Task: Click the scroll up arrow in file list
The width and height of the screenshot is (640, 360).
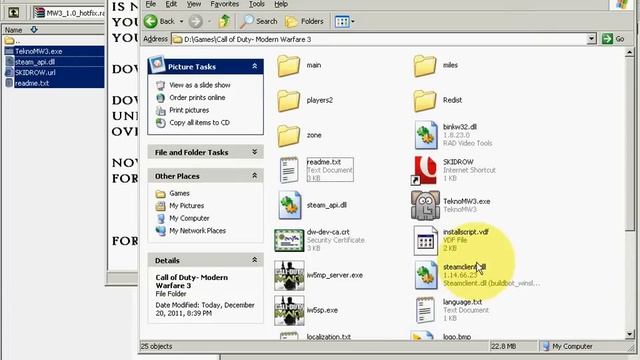Action: pos(629,52)
